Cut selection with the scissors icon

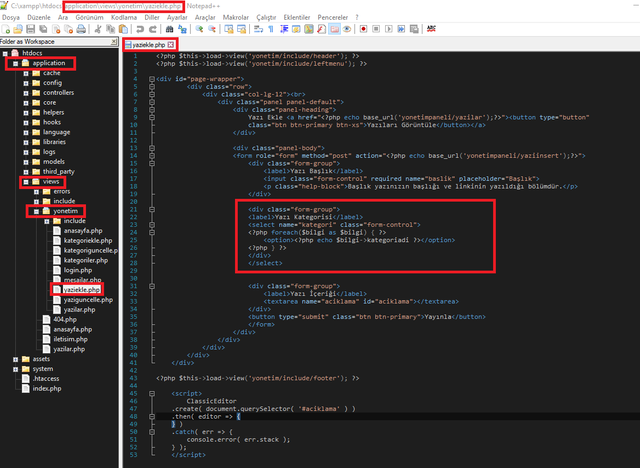click(x=98, y=29)
